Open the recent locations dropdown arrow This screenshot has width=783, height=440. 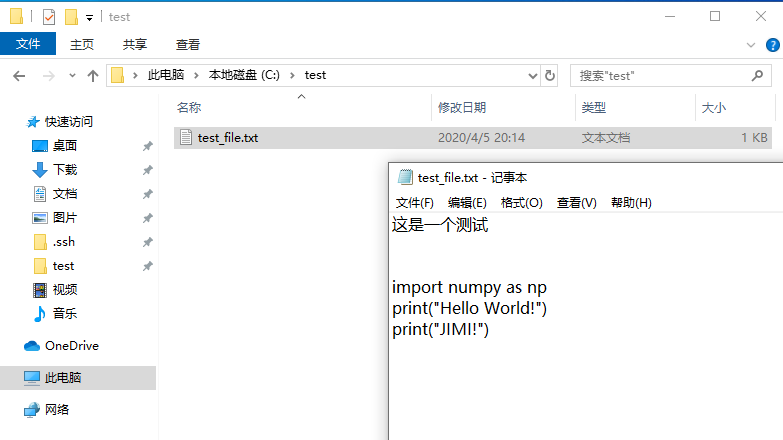pyautogui.click(x=72, y=76)
